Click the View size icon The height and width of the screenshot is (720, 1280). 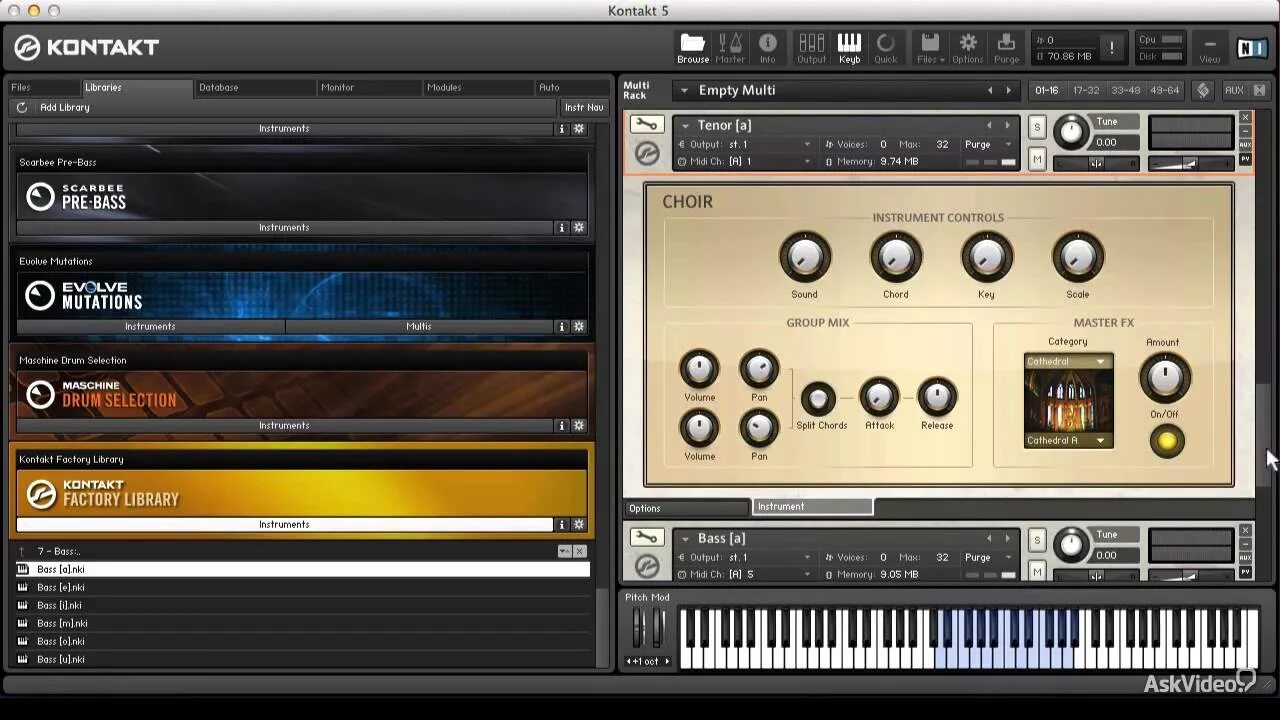(1210, 47)
